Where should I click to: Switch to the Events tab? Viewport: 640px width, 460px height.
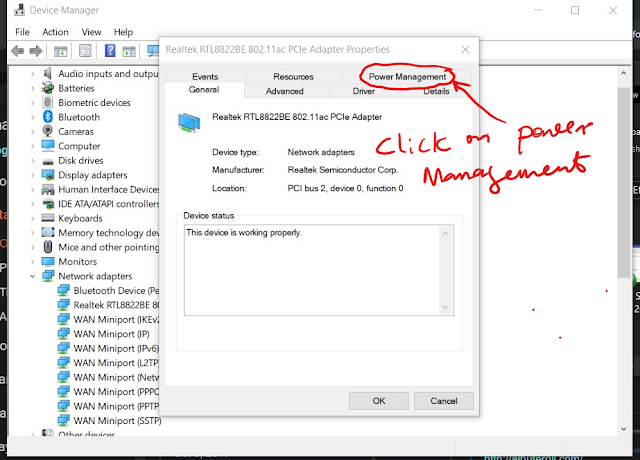pyautogui.click(x=205, y=76)
